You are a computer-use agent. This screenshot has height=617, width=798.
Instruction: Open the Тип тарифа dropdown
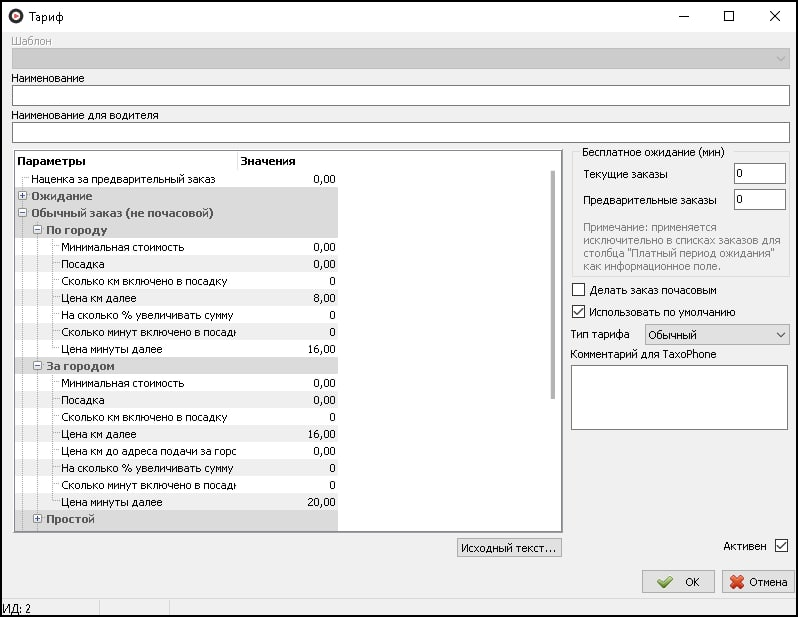[717, 335]
